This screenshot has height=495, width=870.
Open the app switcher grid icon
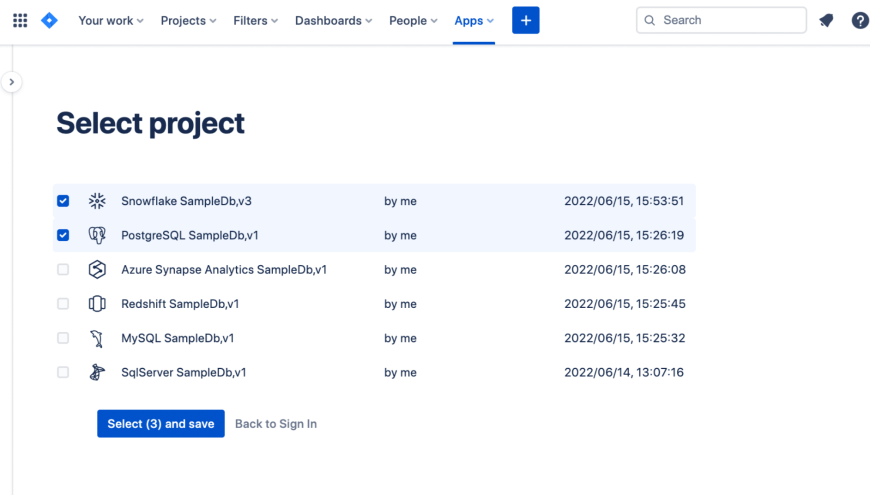pos(20,20)
